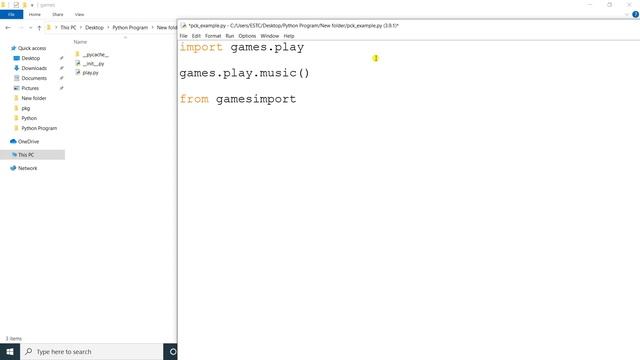This screenshot has width=640, height=360.
Task: Click the taskbar search box
Action: (91, 351)
